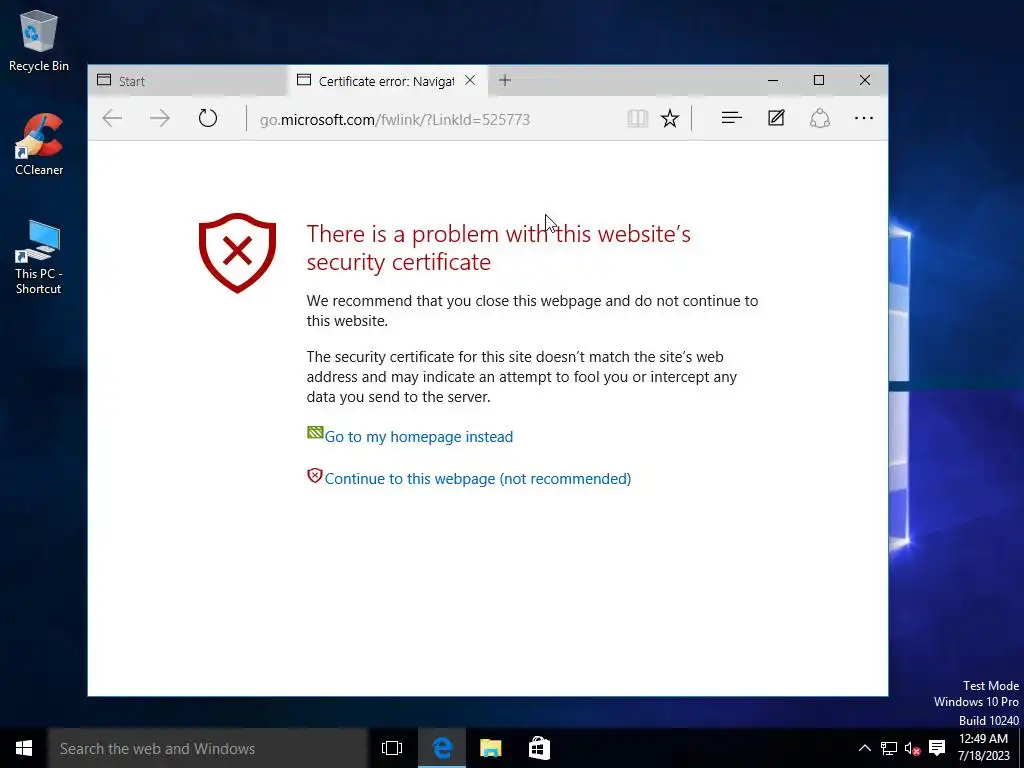Maximize the Edge window

[819, 80]
